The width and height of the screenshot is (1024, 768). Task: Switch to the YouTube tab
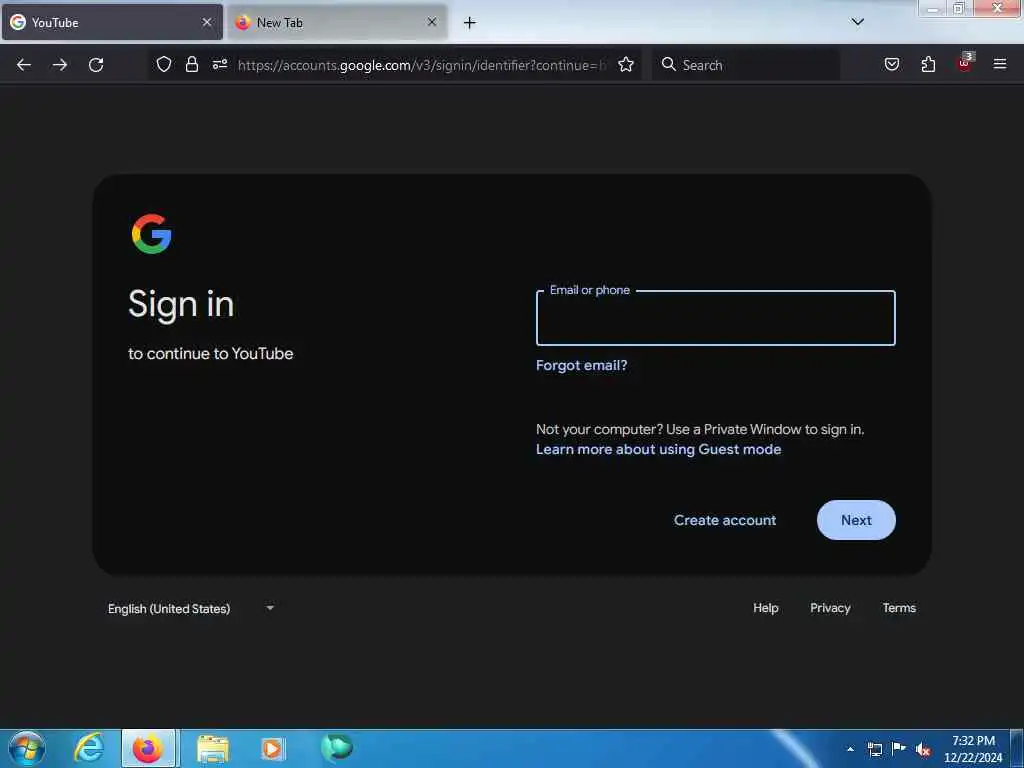click(x=112, y=22)
